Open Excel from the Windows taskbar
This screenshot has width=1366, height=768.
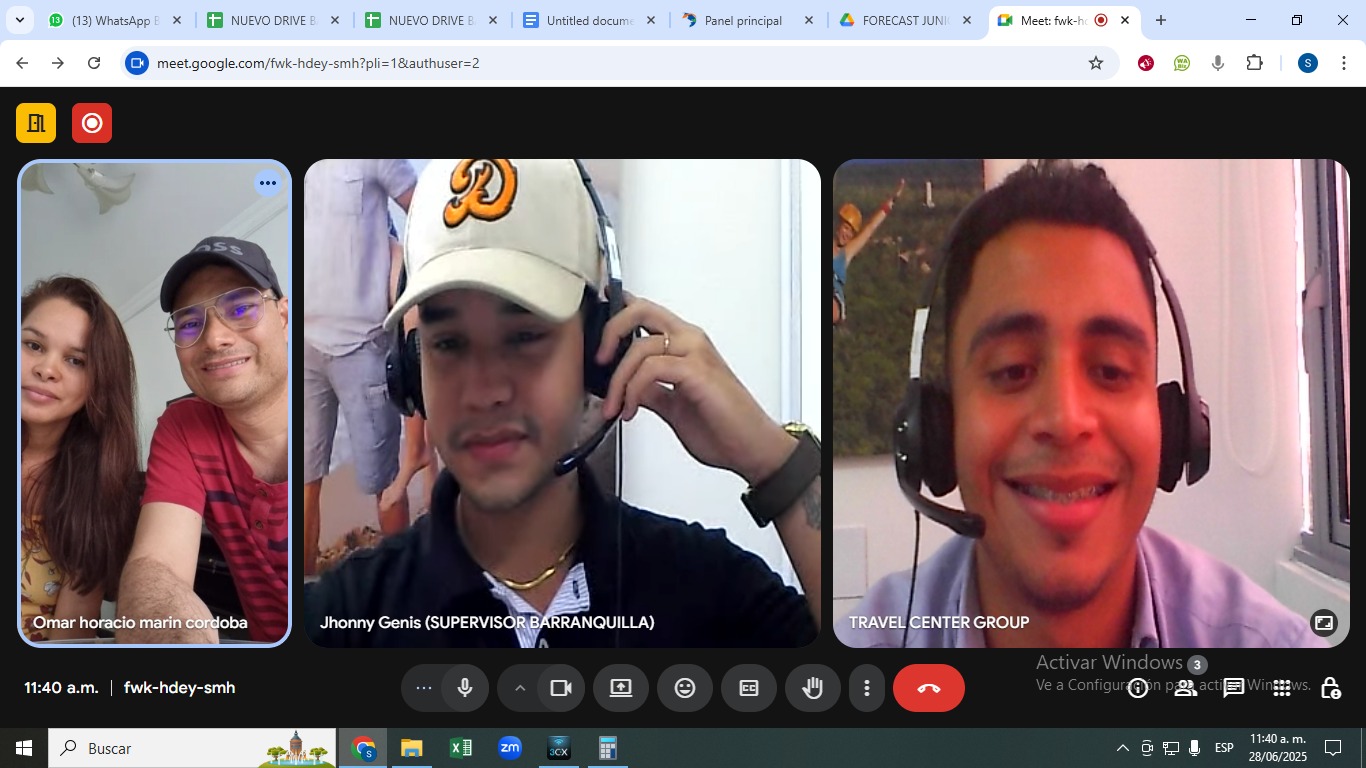point(461,748)
